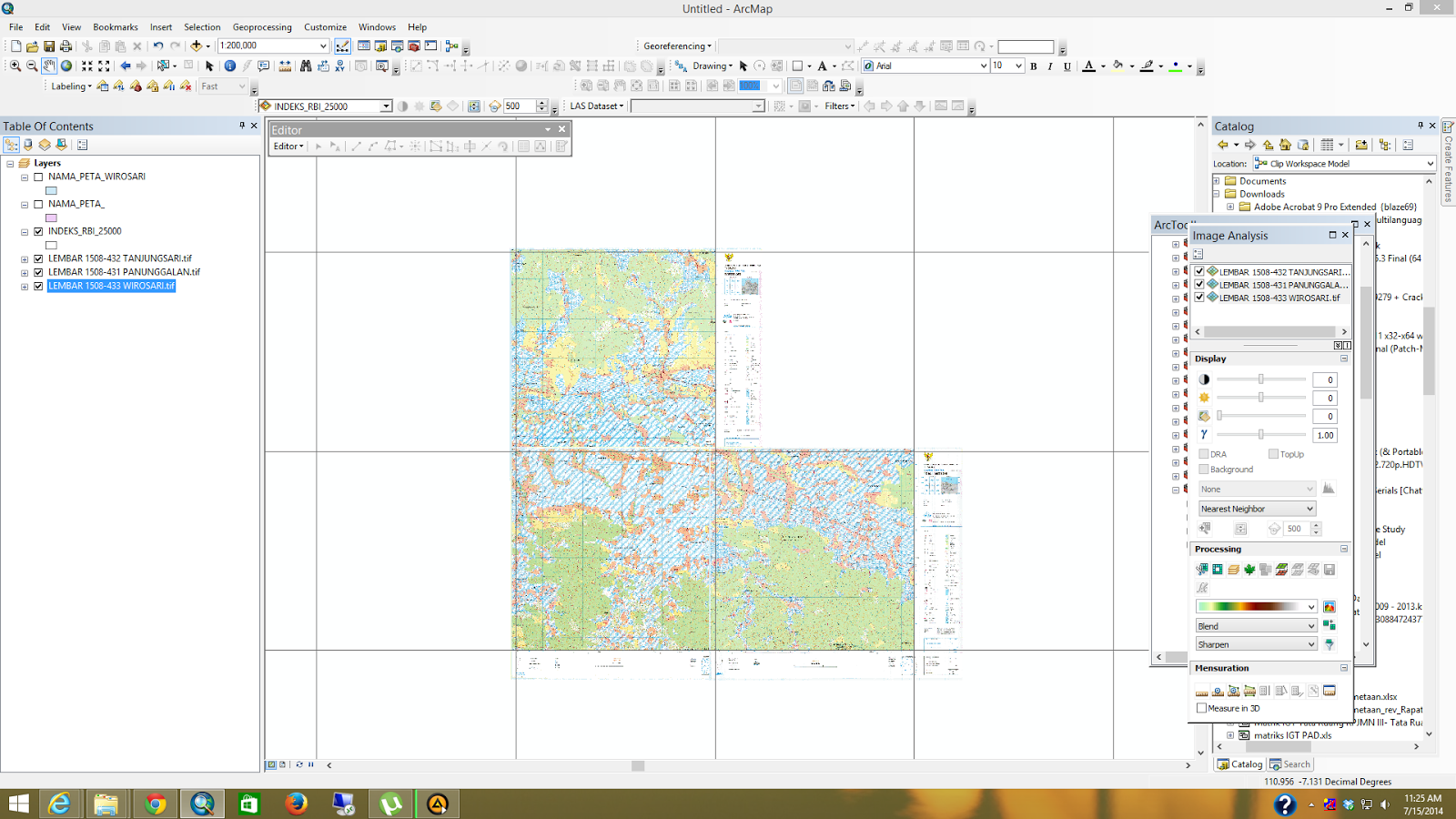Click List By Drawing Order icon
Viewport: 1456px width, 819px height.
(x=12, y=145)
